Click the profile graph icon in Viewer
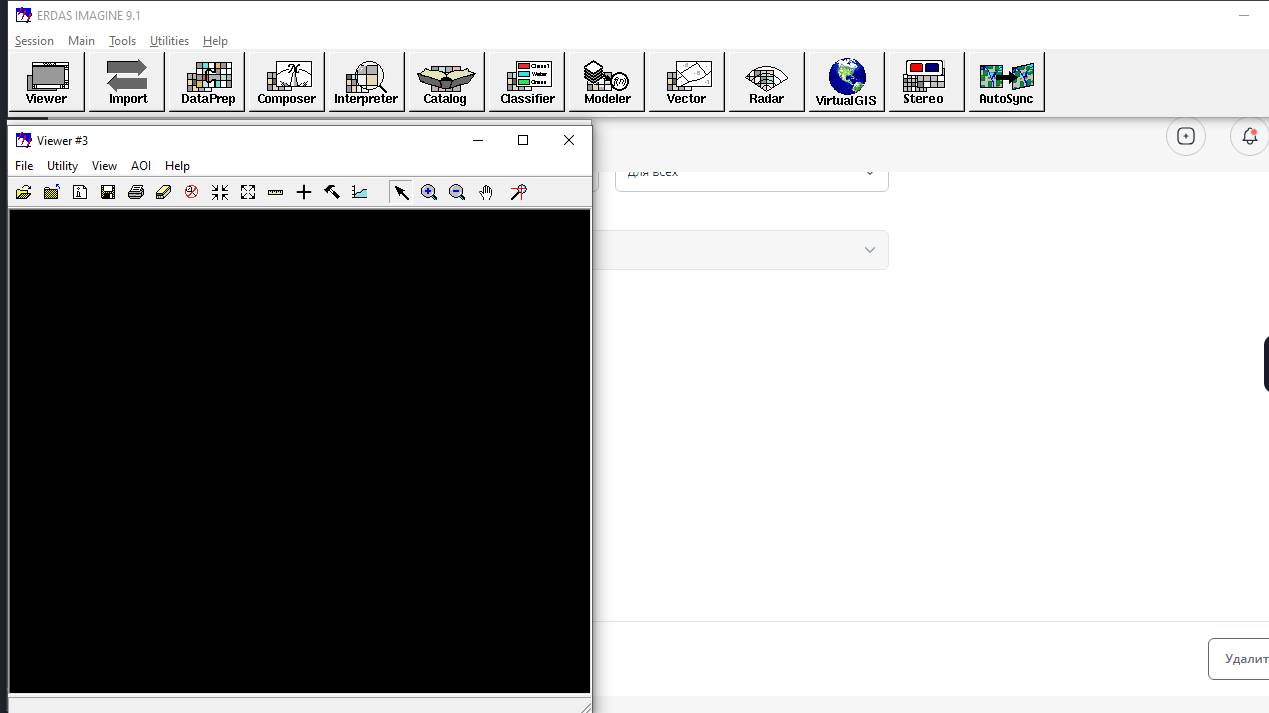Screen dimensions: 1269x713 360,192
